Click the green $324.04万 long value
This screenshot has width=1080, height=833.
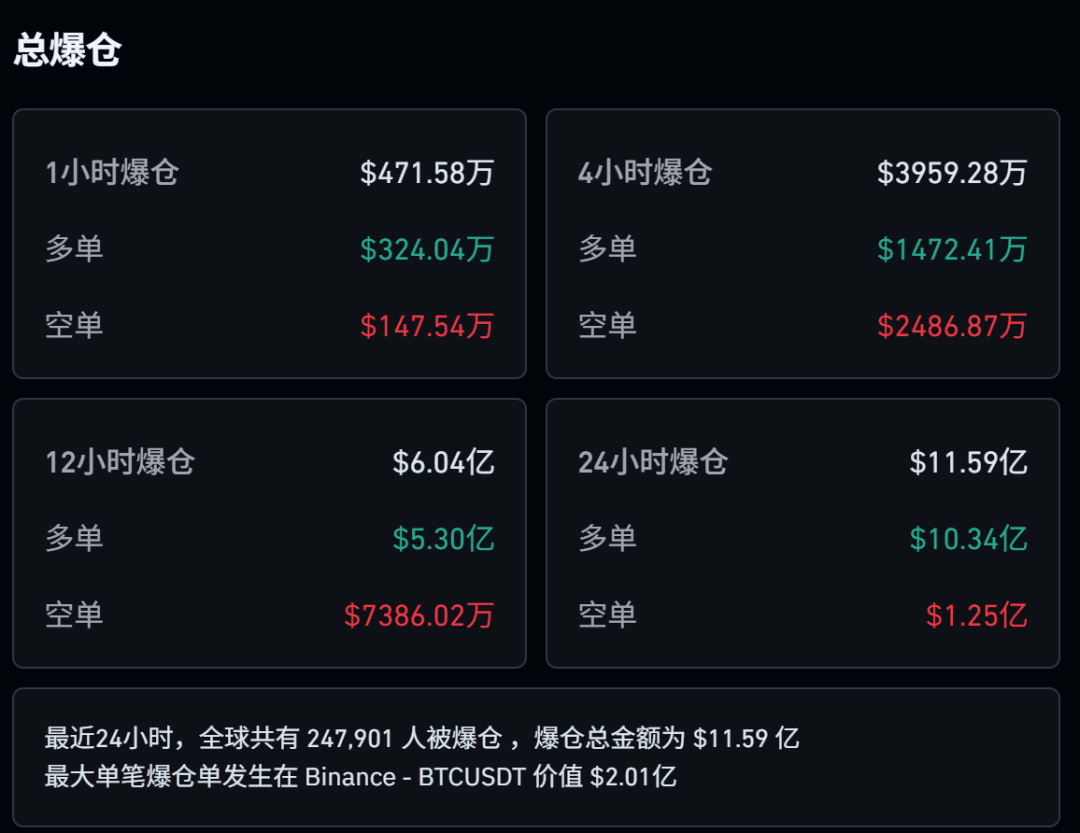(x=427, y=249)
